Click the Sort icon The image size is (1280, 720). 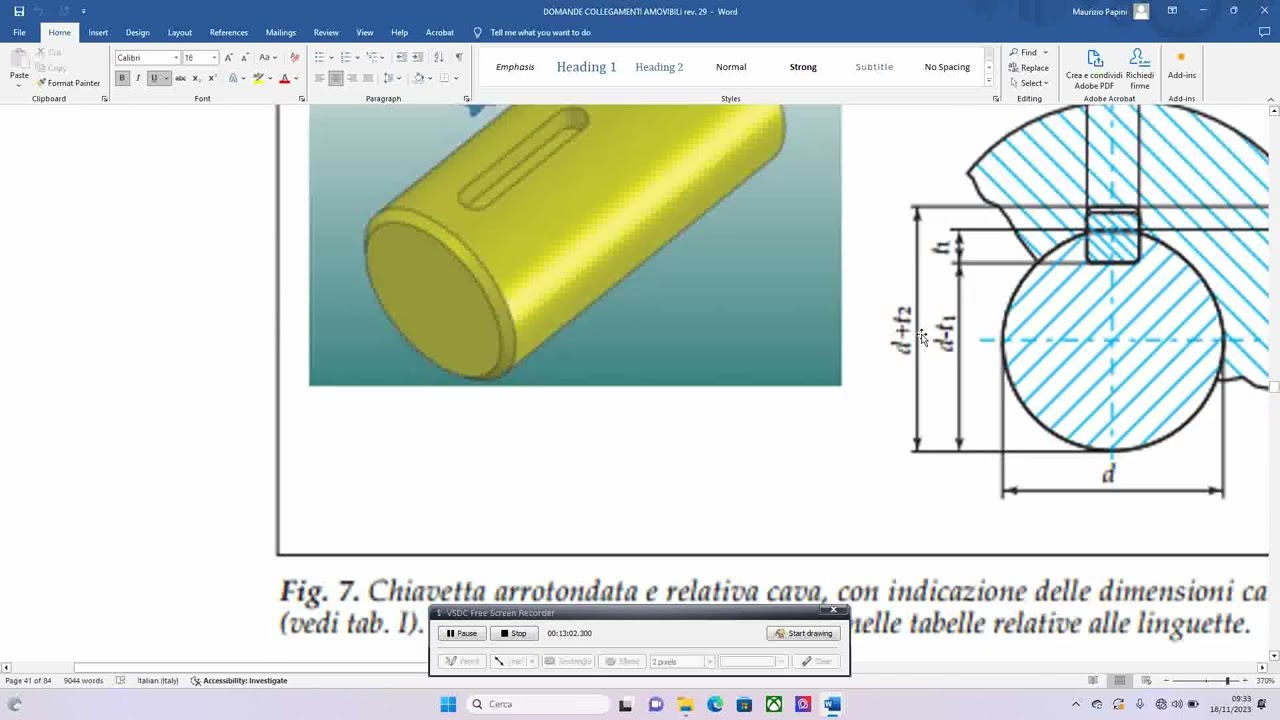tap(439, 57)
